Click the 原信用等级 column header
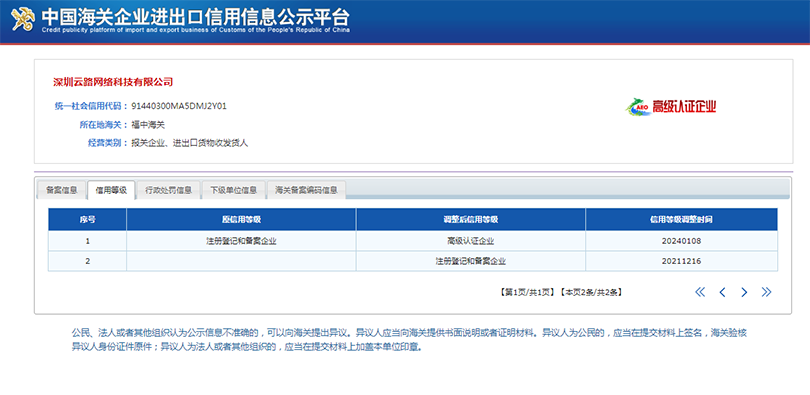The width and height of the screenshot is (810, 395). [241, 219]
